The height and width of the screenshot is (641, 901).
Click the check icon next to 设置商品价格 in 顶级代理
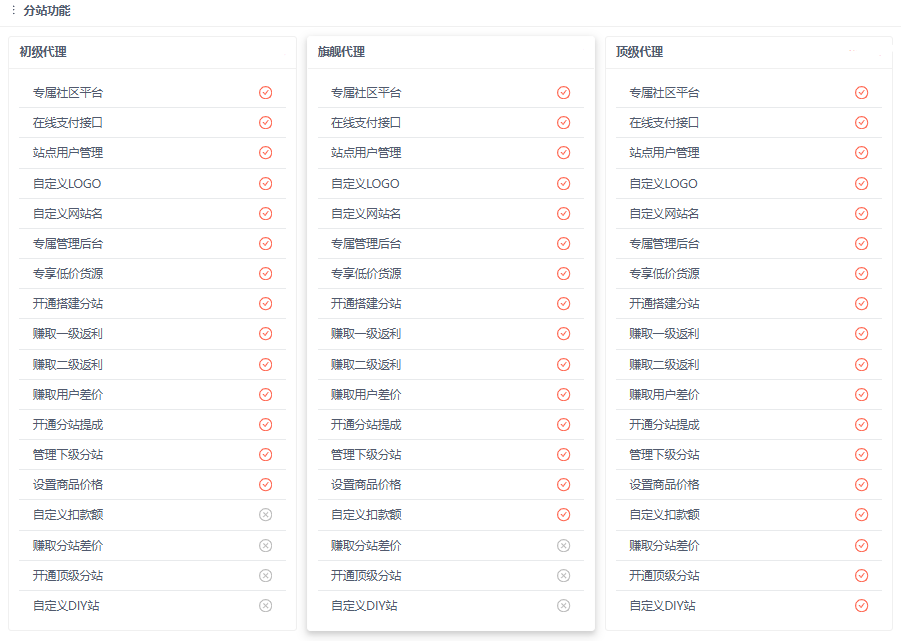tap(860, 484)
